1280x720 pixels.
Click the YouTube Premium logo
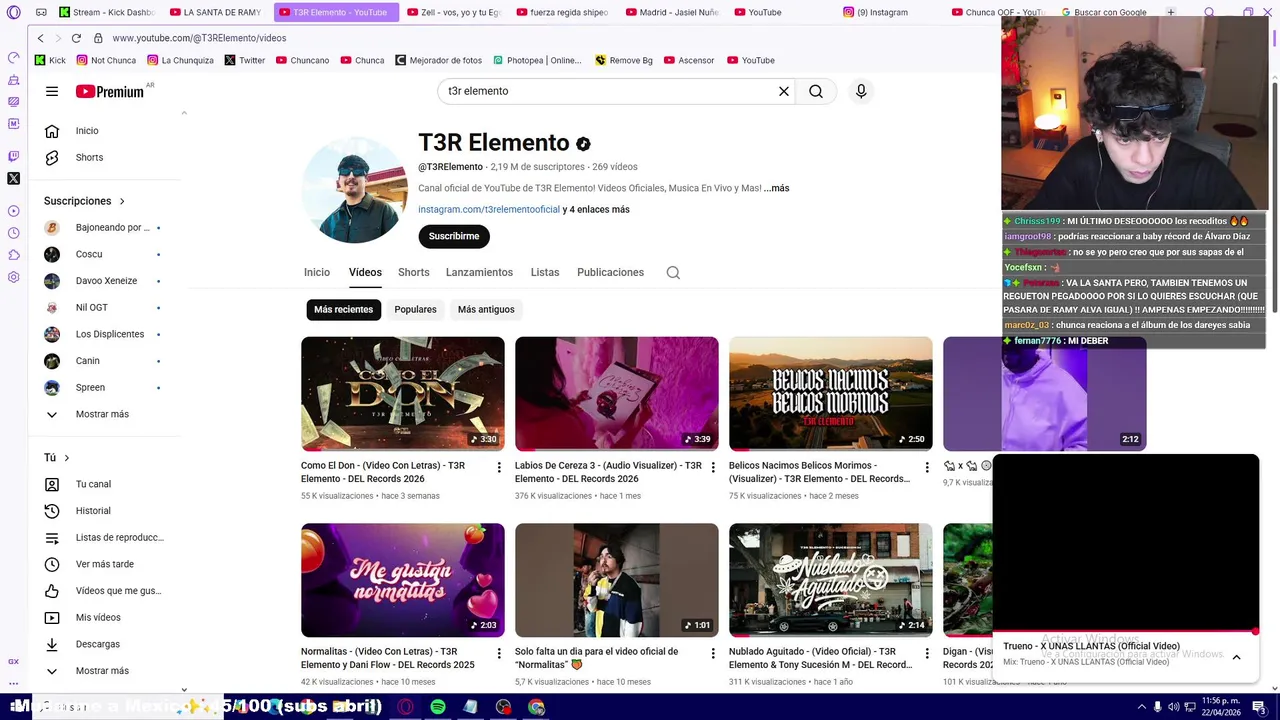[110, 91]
